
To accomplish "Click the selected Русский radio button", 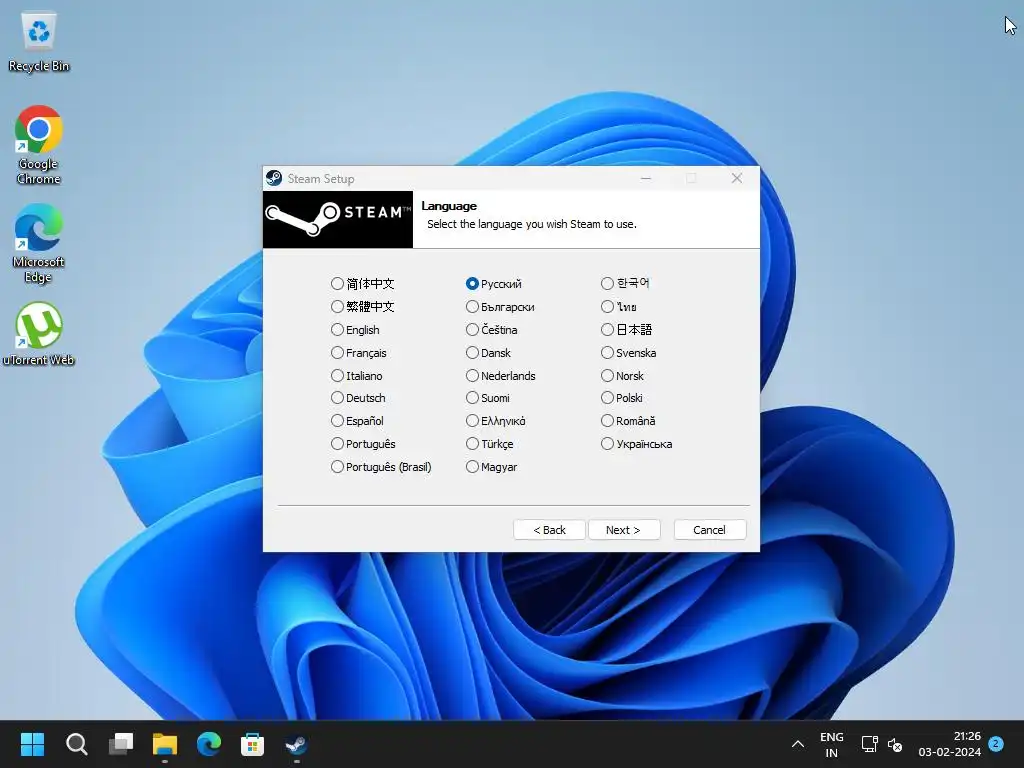I will (494, 283).
